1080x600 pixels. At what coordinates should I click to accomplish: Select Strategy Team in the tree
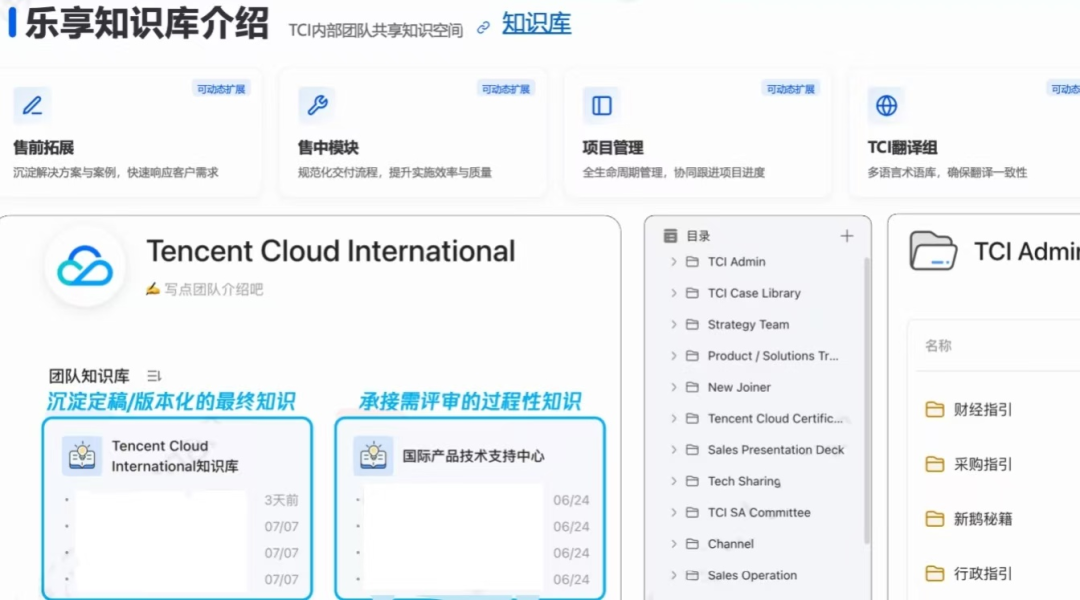coord(748,324)
